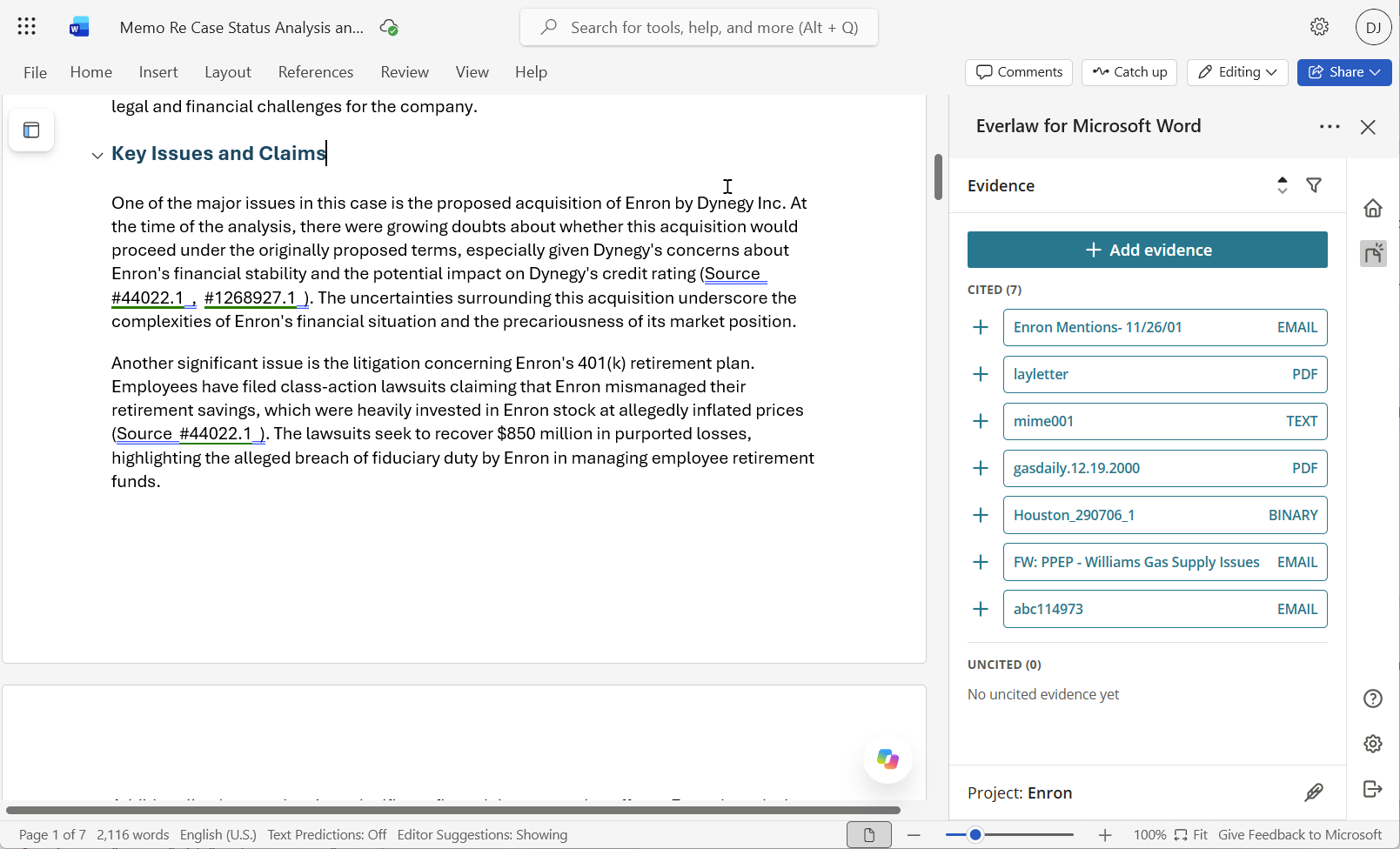Switch to the page view status button

click(868, 835)
